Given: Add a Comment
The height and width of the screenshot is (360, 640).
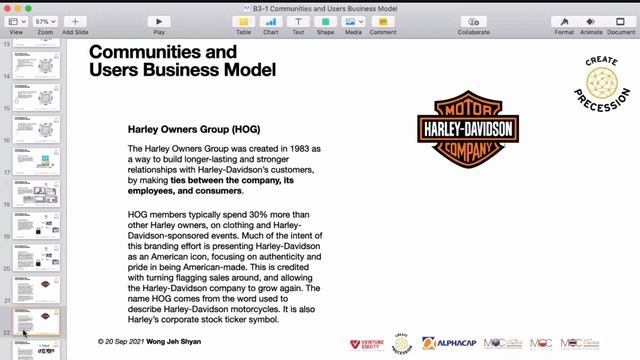Looking at the screenshot, I should (383, 22).
